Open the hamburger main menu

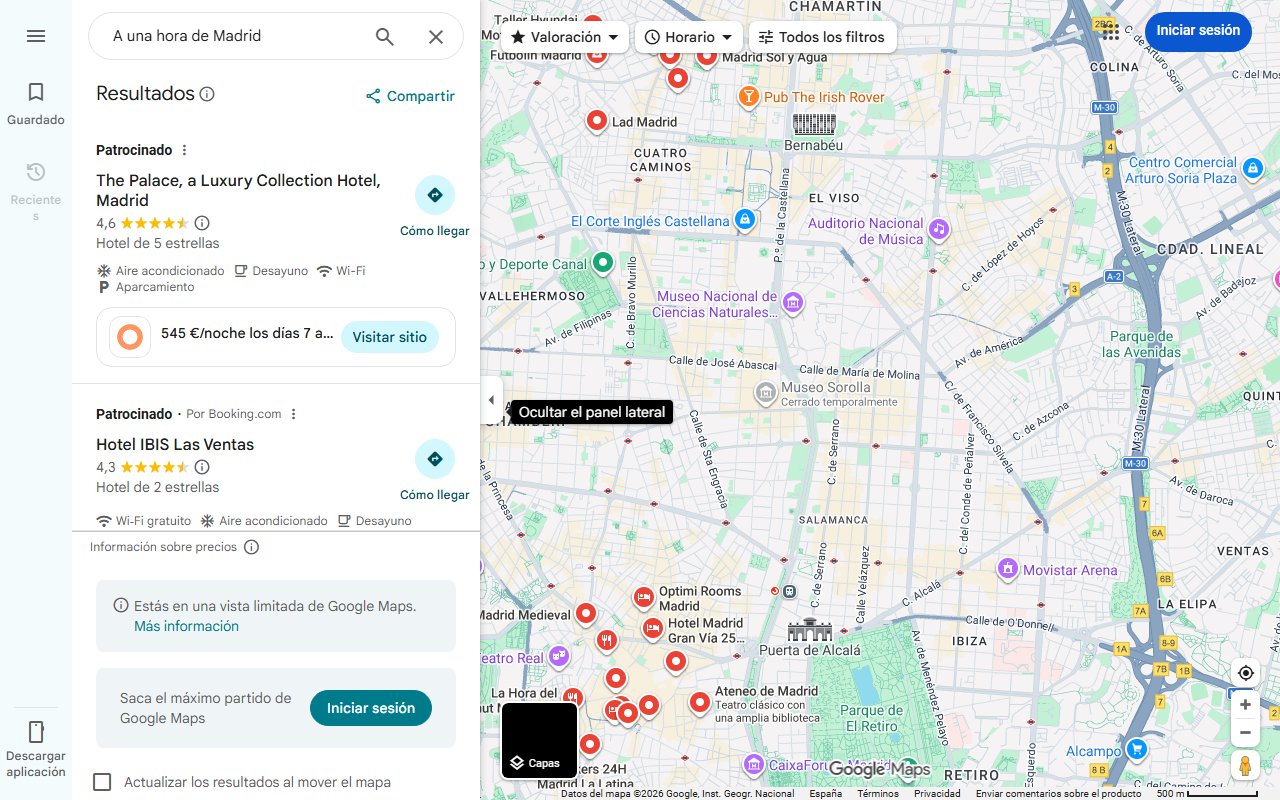pos(36,36)
